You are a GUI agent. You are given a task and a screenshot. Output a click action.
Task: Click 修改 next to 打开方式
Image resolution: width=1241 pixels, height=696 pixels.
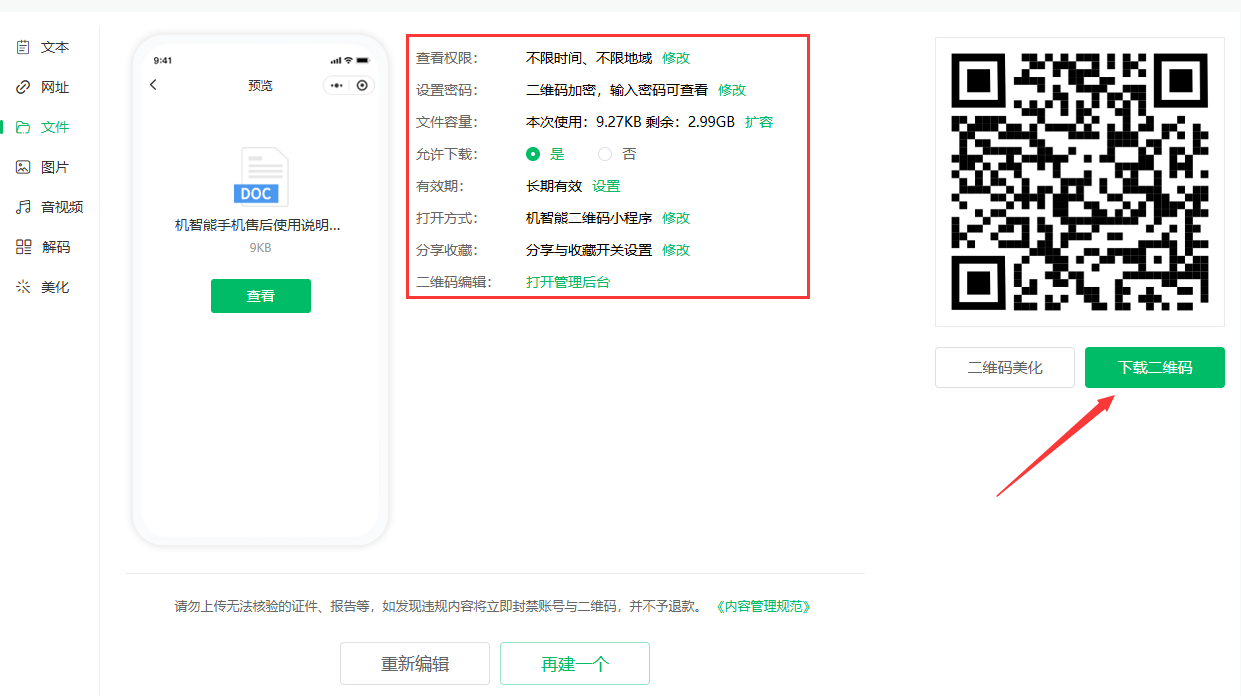[676, 218]
